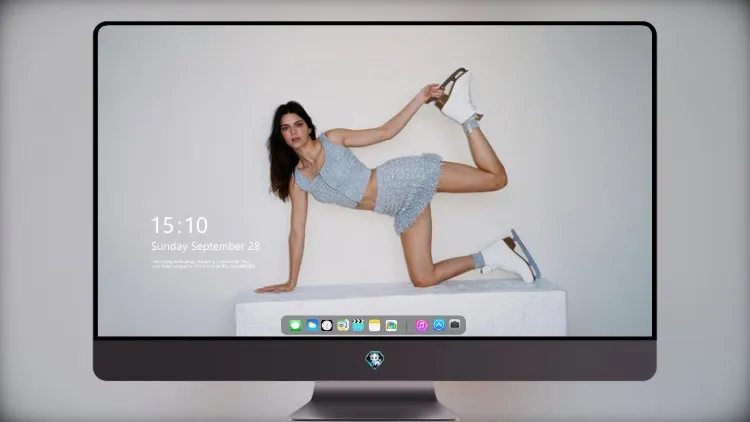This screenshot has height=422, width=750.
Task: Open the photo gallery app icon
Action: 391,325
